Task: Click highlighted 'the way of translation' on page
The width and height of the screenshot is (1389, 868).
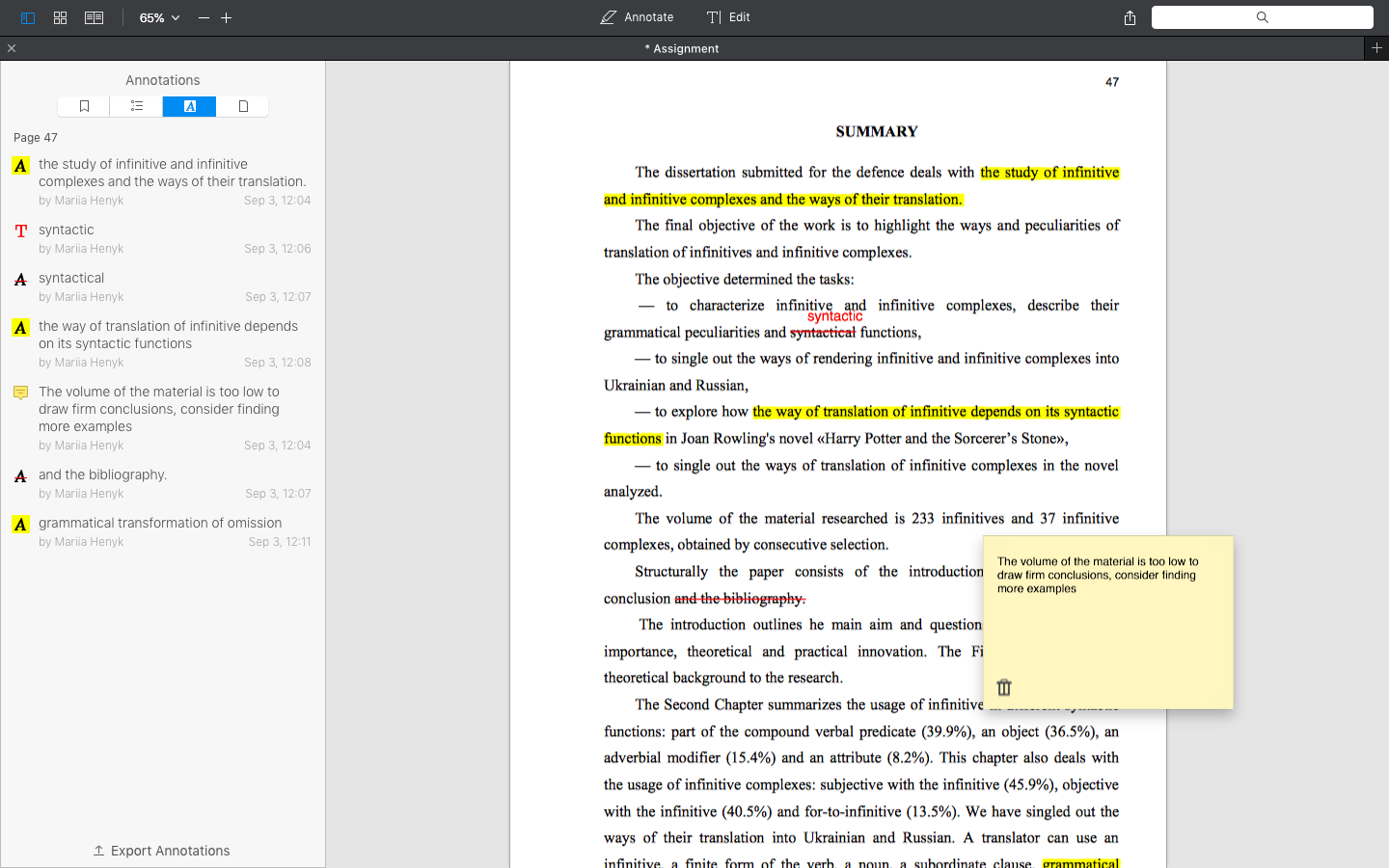Action: coord(936,412)
